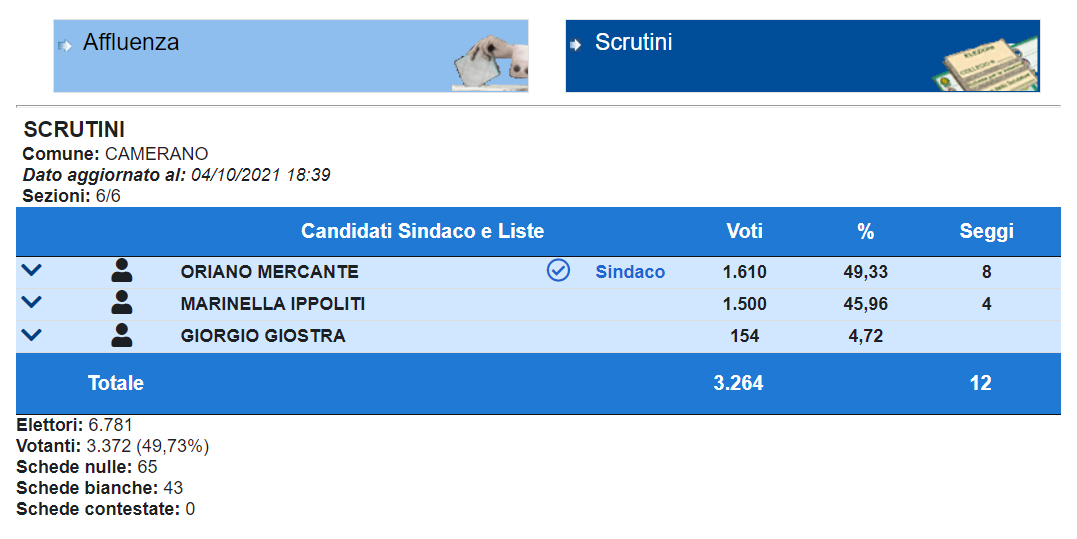This screenshot has width=1077, height=539.
Task: Select candidate name ORIANO MERCANTE
Action: pyautogui.click(x=269, y=272)
